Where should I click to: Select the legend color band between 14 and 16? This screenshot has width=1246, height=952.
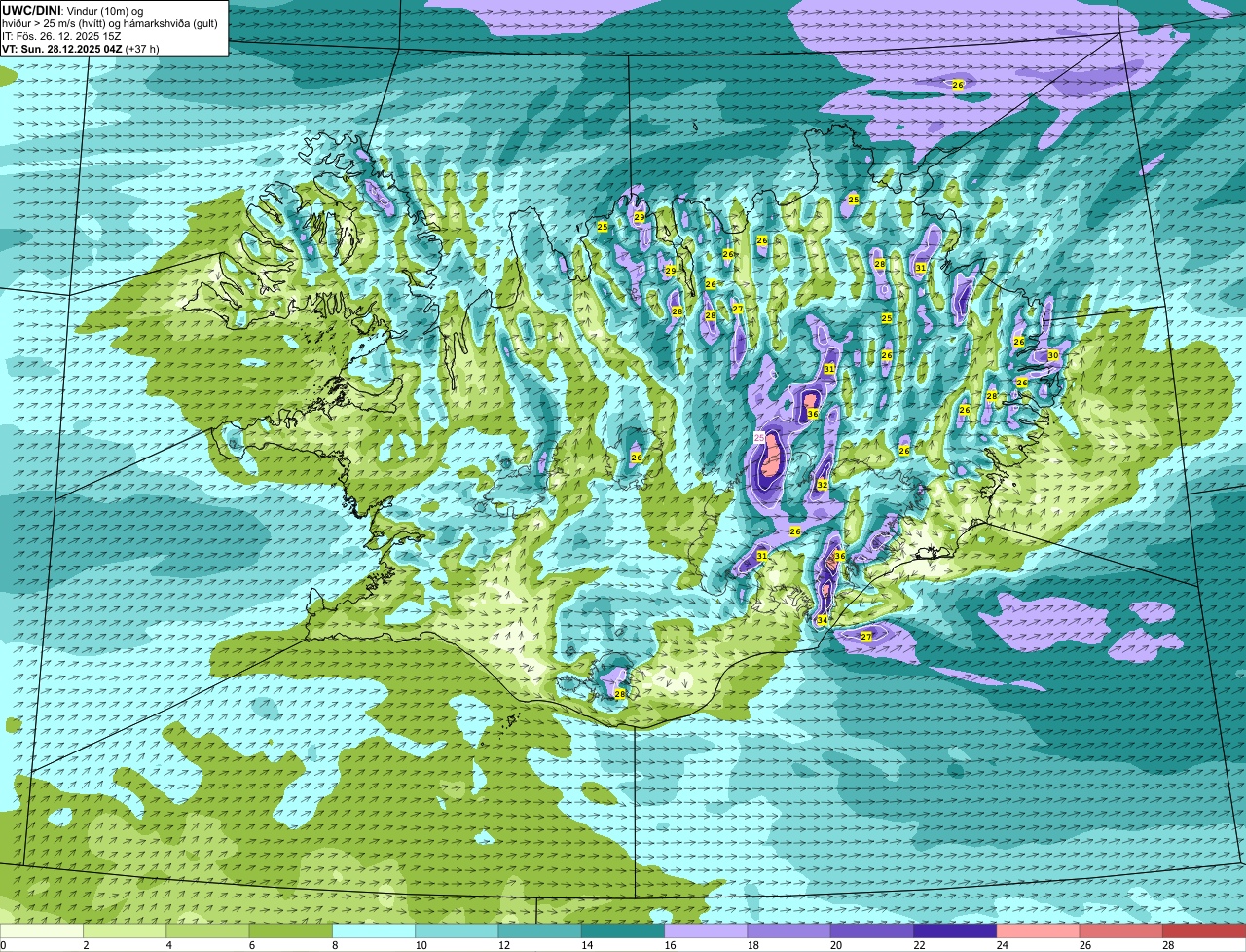pyautogui.click(x=623, y=931)
